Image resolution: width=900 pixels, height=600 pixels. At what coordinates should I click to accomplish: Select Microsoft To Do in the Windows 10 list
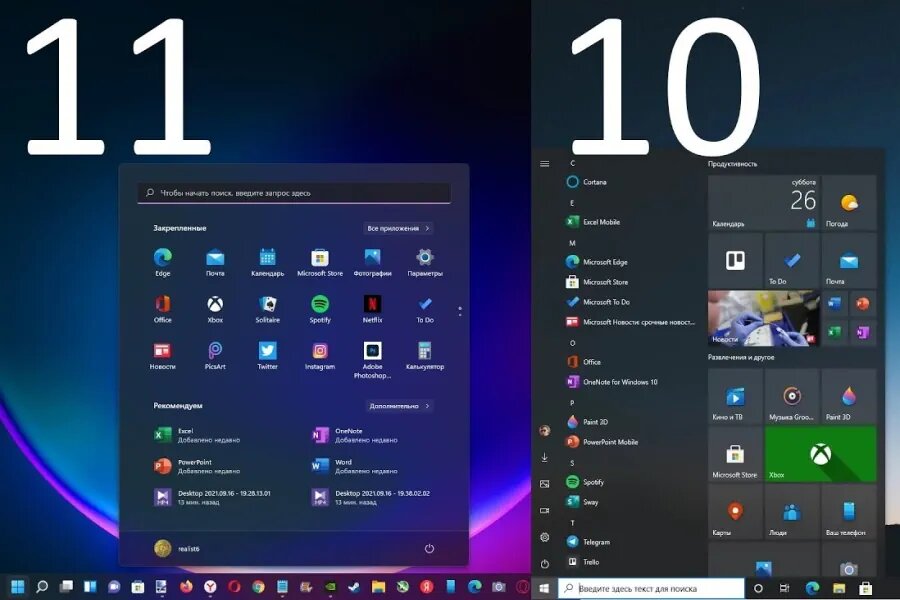click(598, 301)
